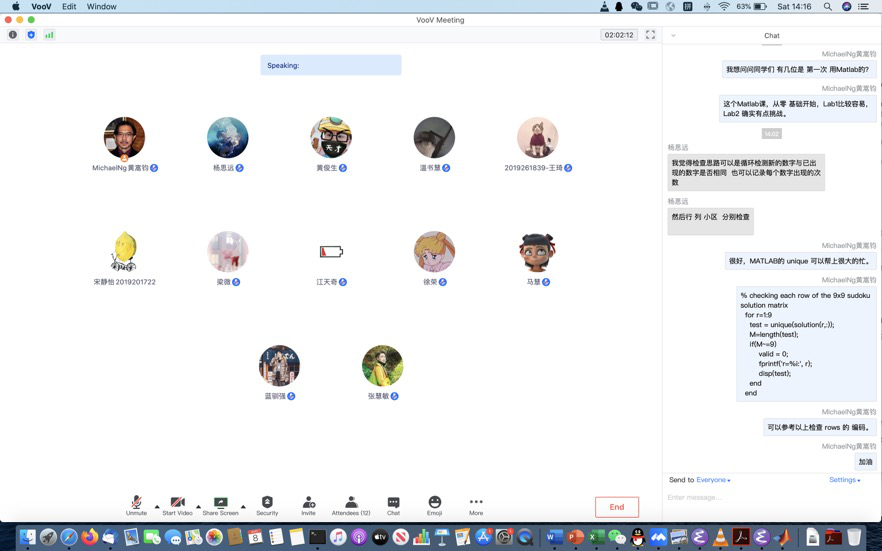Image resolution: width=882 pixels, height=551 pixels.
Task: Expand the arrow next to Unmute
Action: (x=157, y=506)
